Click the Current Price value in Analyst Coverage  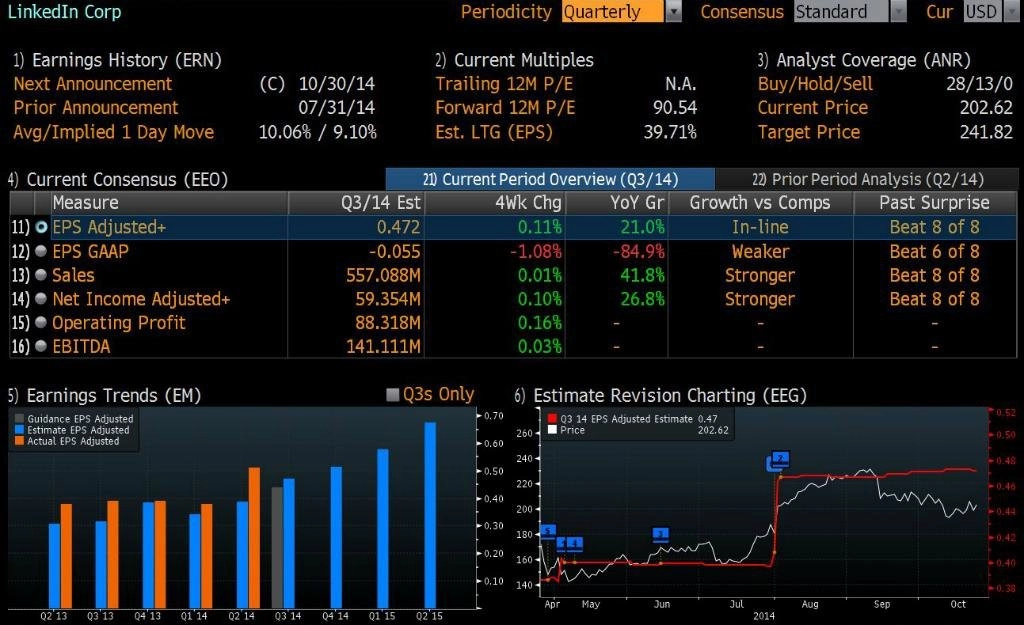[986, 108]
